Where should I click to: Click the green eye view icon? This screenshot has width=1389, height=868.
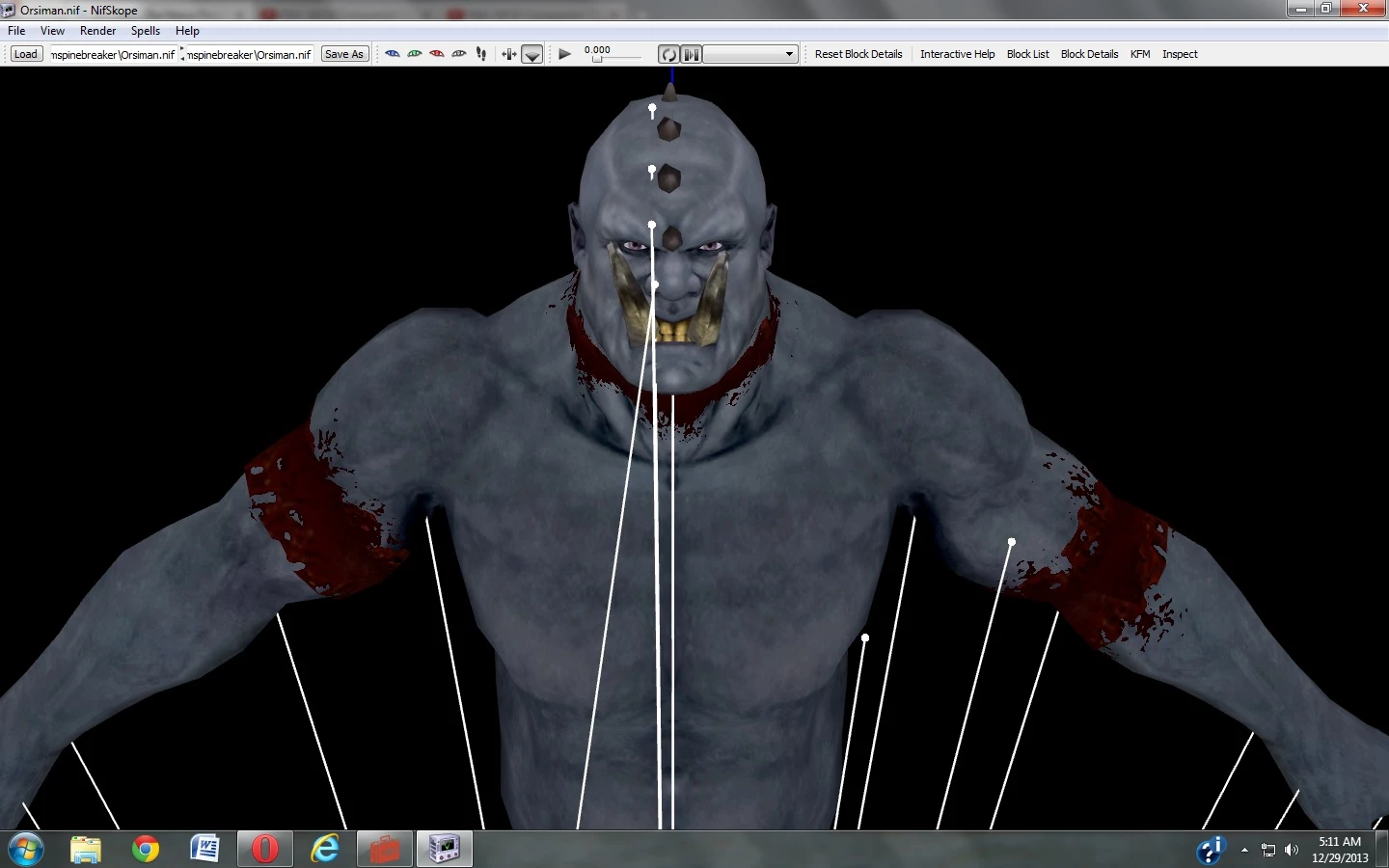pyautogui.click(x=415, y=54)
